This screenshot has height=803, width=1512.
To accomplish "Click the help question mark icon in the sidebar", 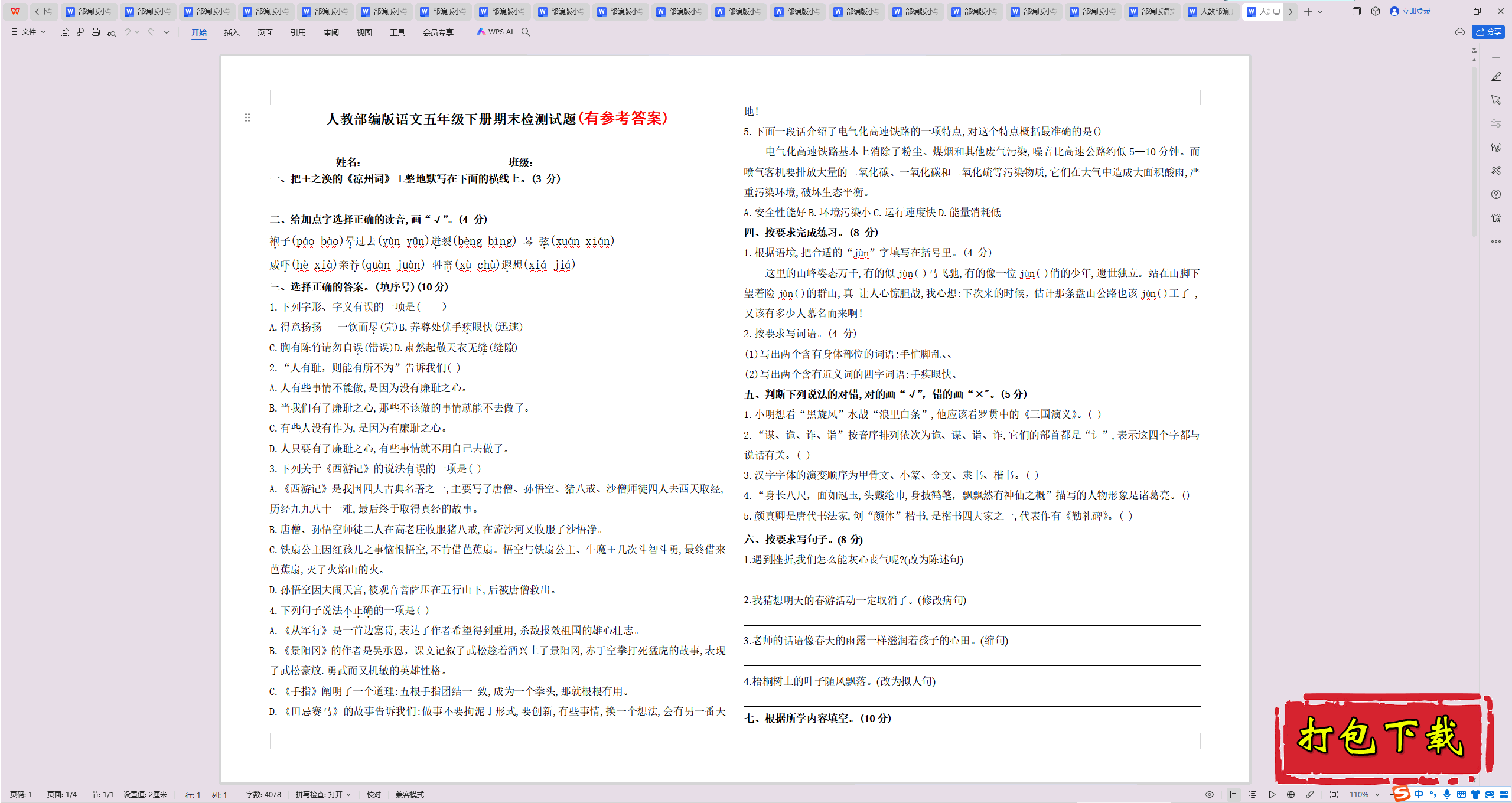I will 1496,194.
